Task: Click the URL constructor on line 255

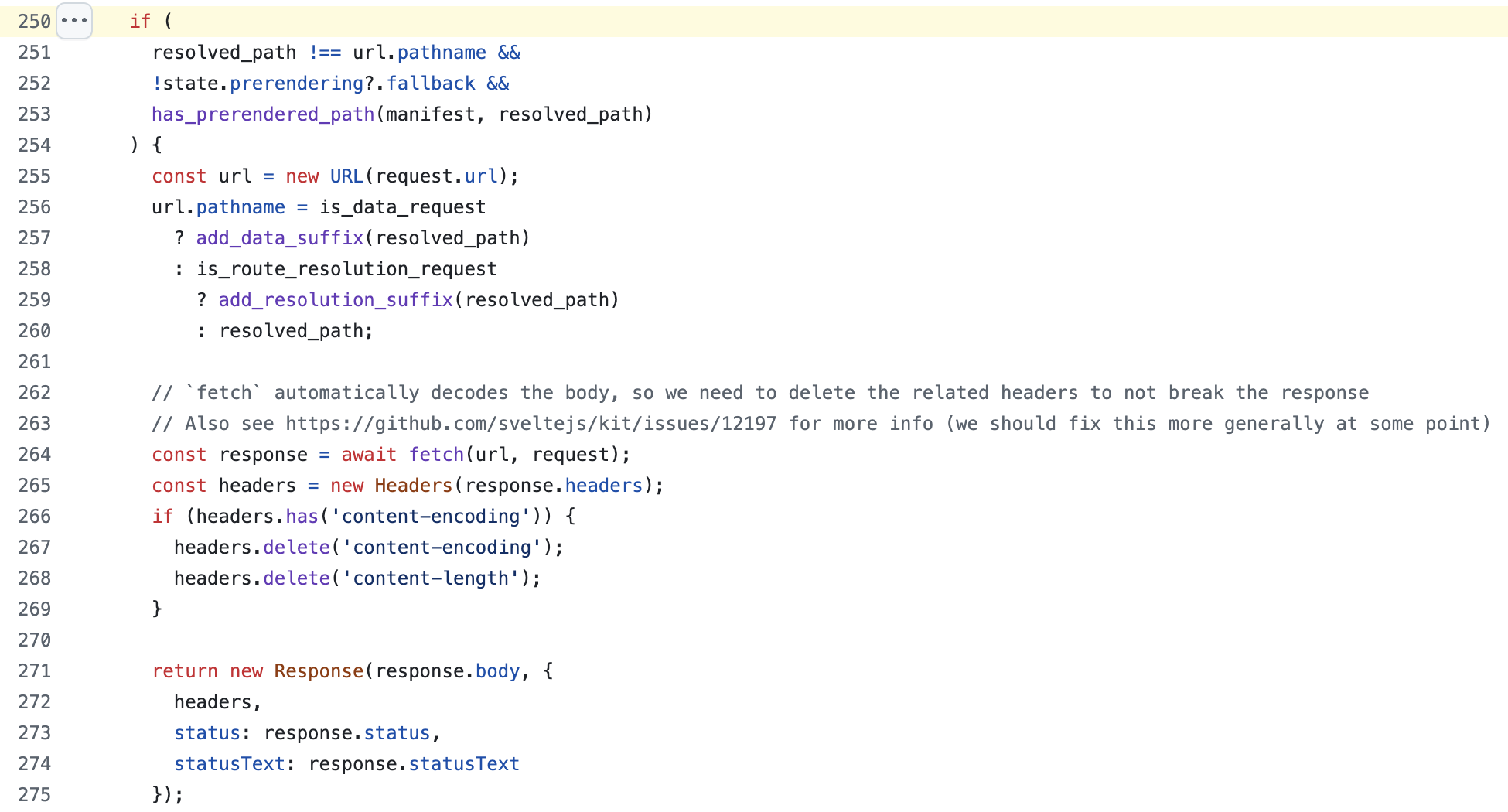Action: tap(346, 176)
